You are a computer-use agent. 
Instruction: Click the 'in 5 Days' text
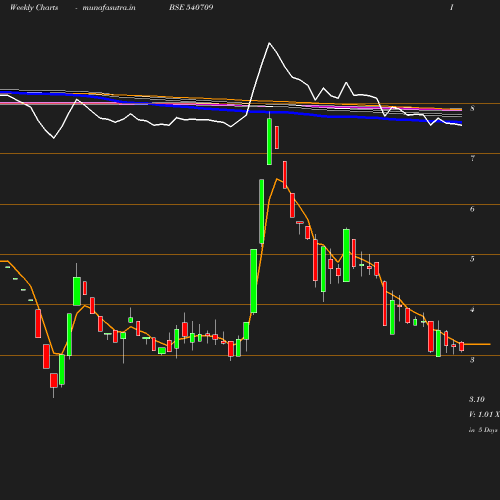click(483, 430)
